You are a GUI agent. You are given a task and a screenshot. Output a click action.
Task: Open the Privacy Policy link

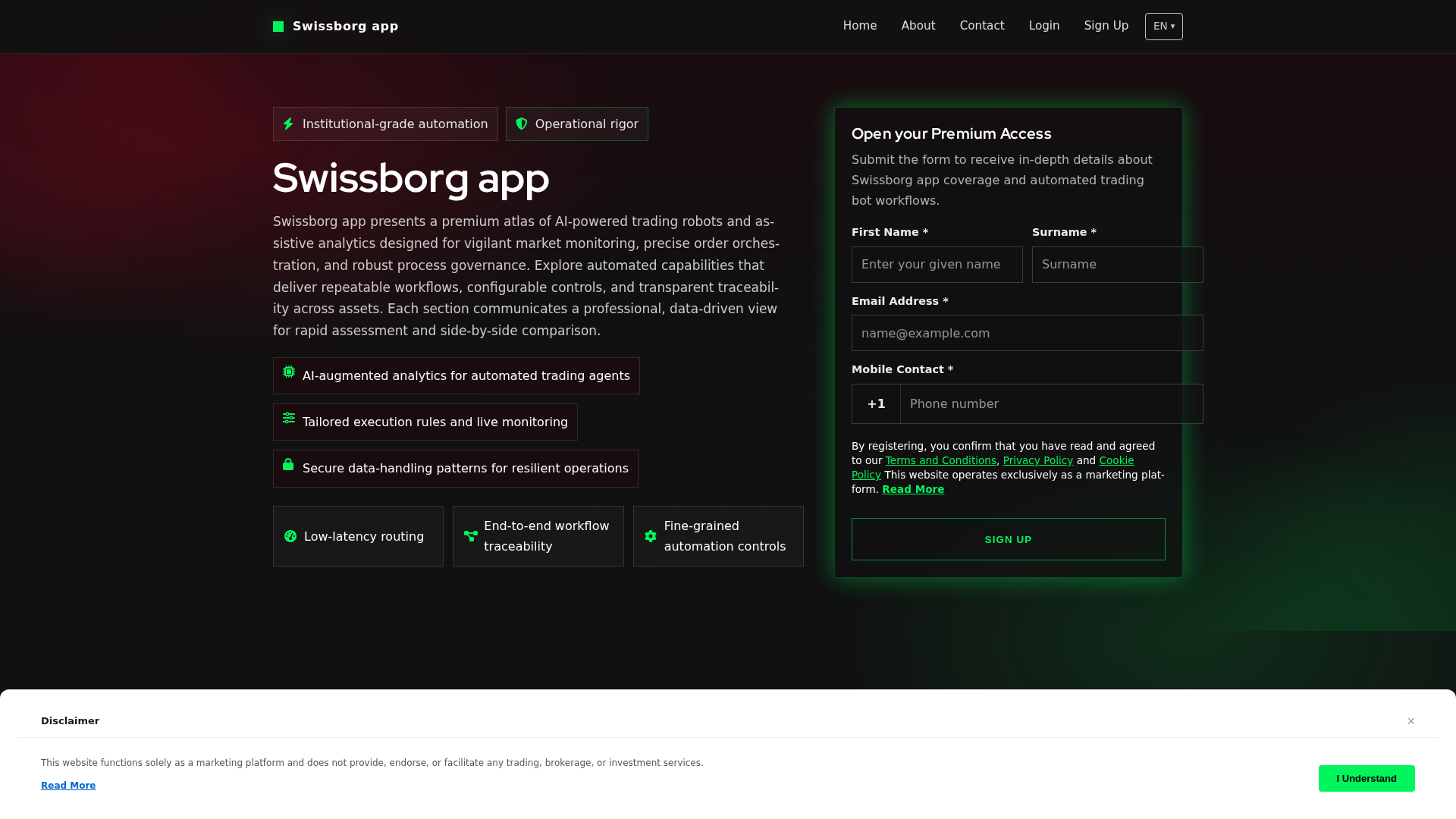click(1038, 460)
